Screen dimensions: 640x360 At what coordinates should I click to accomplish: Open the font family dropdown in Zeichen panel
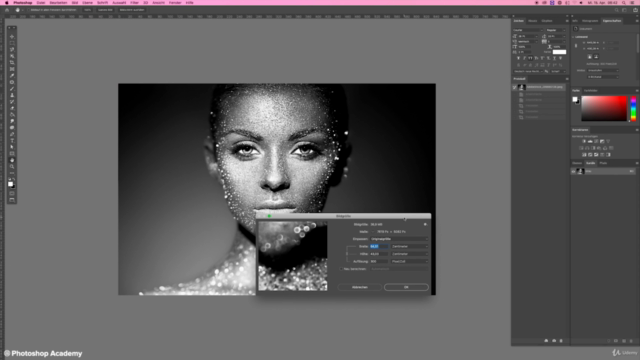[x=528, y=30]
